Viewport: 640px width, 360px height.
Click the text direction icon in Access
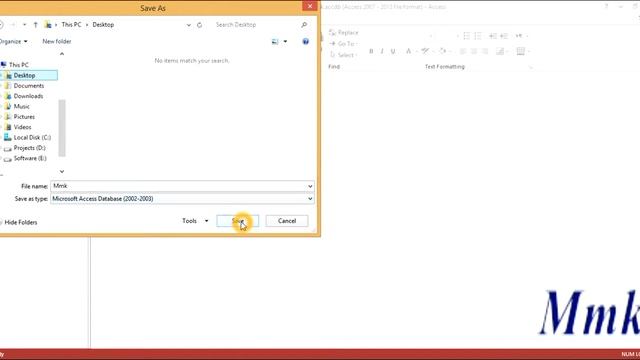[x=519, y=36]
